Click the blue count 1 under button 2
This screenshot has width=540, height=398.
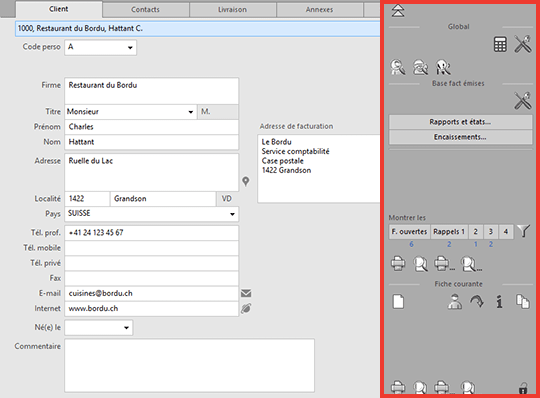(476, 244)
